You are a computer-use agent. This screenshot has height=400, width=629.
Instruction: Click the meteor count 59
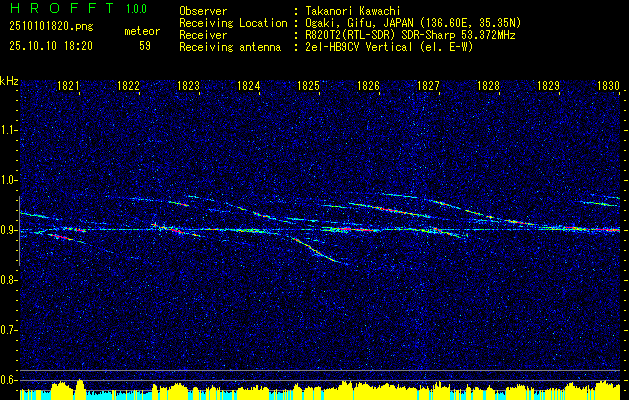[145, 46]
